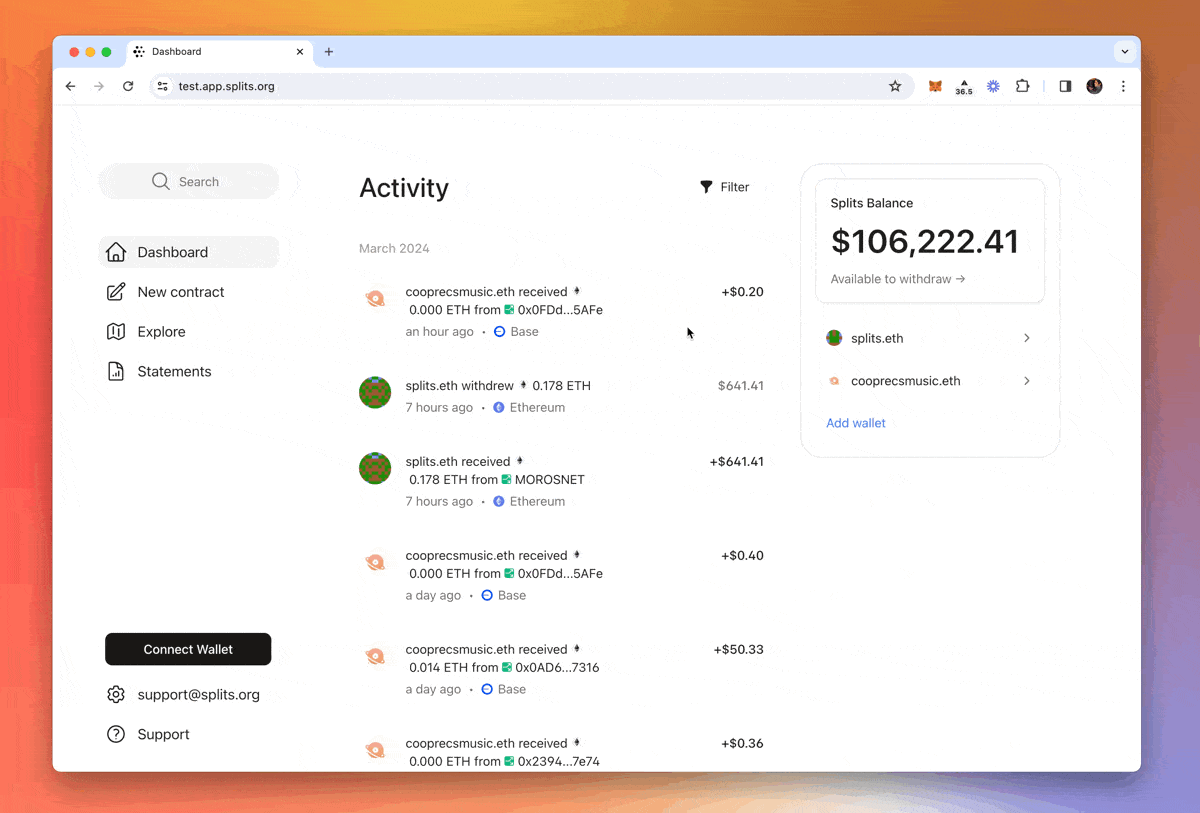Viewport: 1200px width, 813px height.
Task: Click the New contract pencil icon
Action: pyautogui.click(x=116, y=292)
